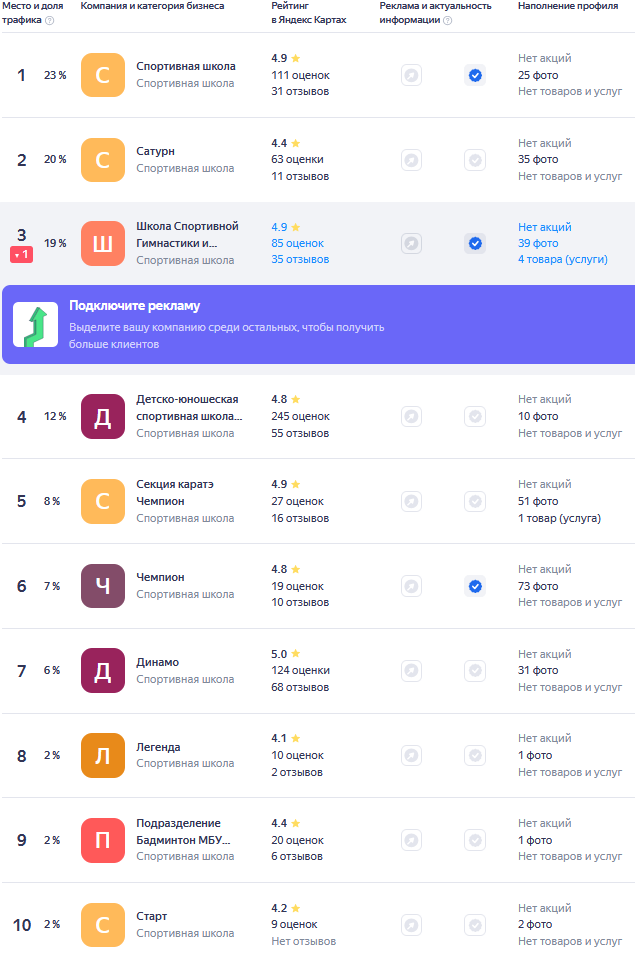Image resolution: width=635 pixels, height=965 pixels.
Task: Click the orange 'С' avatar of Спортивная школа ranked first
Action: [x=103, y=75]
